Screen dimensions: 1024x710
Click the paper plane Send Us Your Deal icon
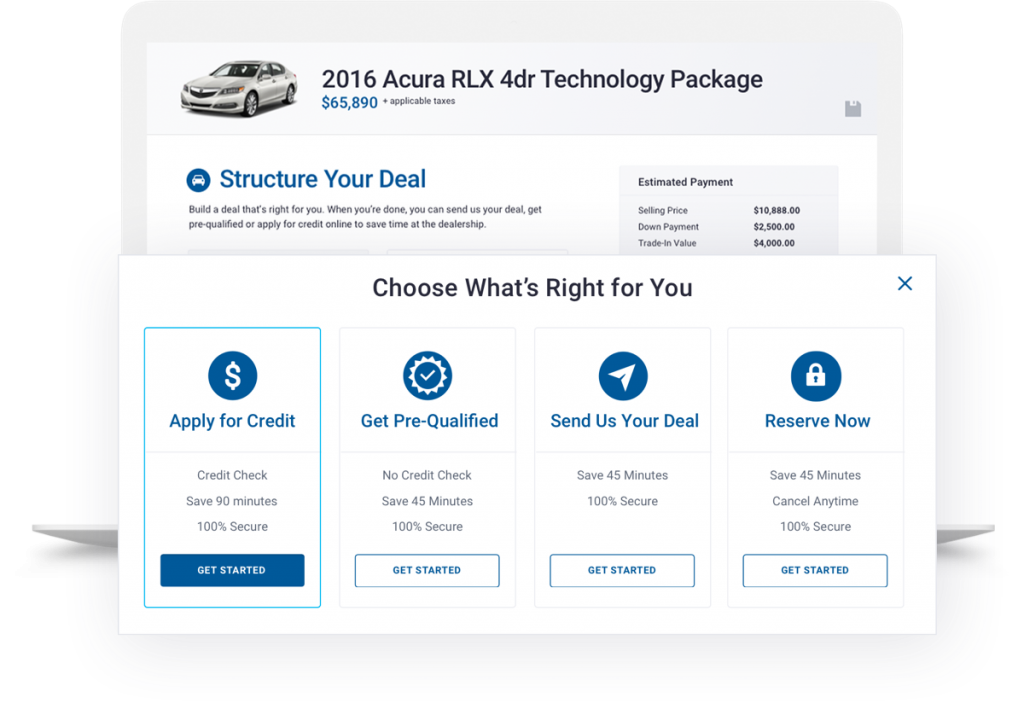pyautogui.click(x=623, y=376)
